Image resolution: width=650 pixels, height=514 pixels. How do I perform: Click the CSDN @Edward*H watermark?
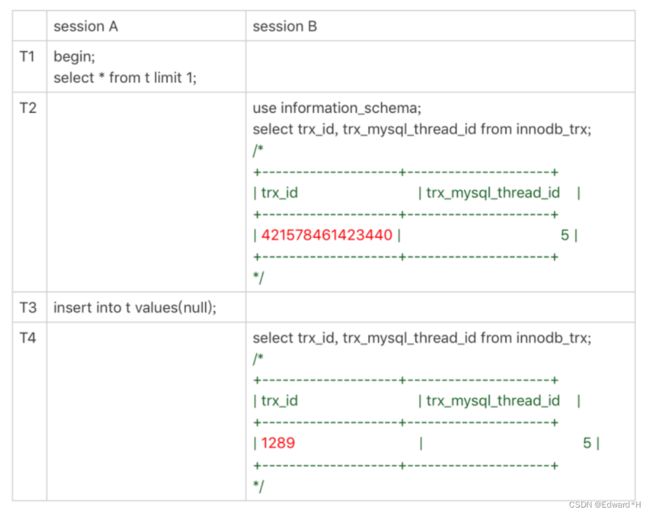(605, 504)
